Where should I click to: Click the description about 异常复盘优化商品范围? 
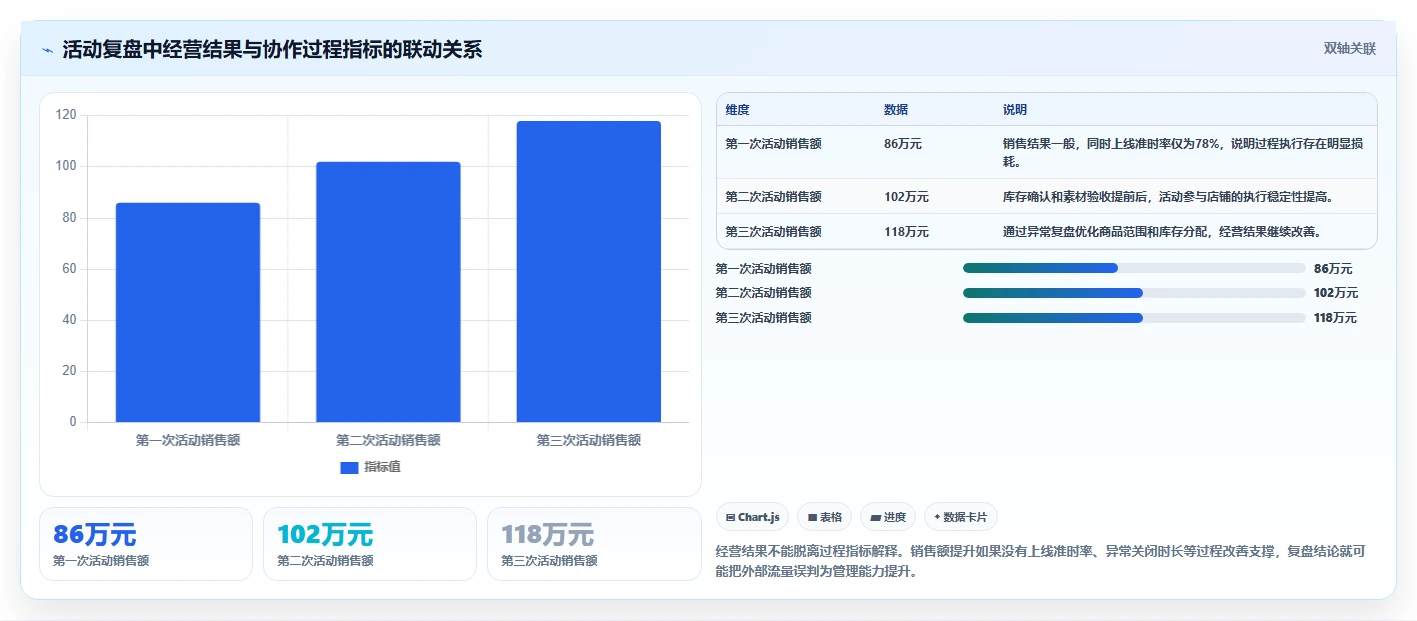[x=1163, y=232]
